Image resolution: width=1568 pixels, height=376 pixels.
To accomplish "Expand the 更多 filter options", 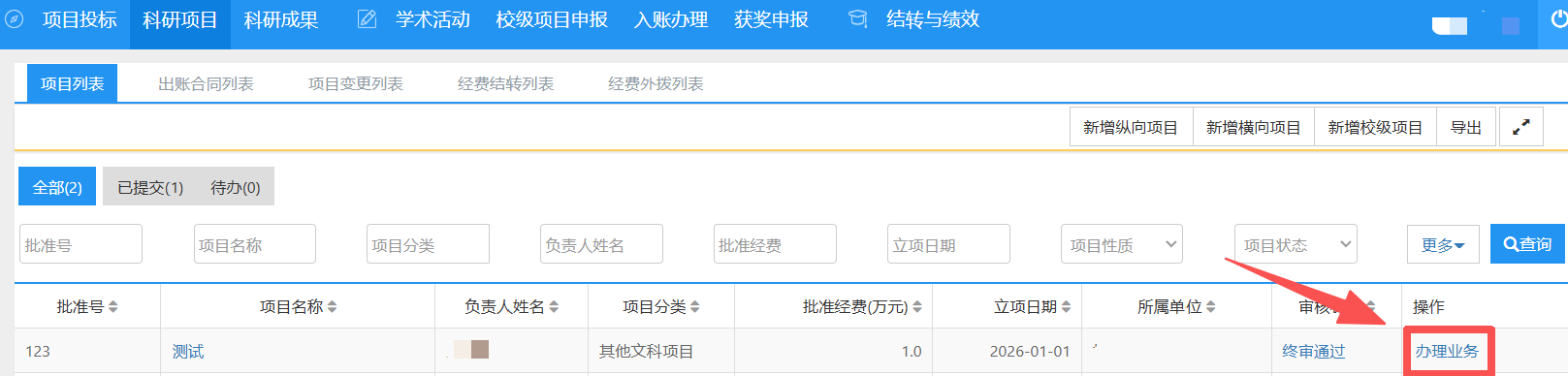I will 1442,244.
